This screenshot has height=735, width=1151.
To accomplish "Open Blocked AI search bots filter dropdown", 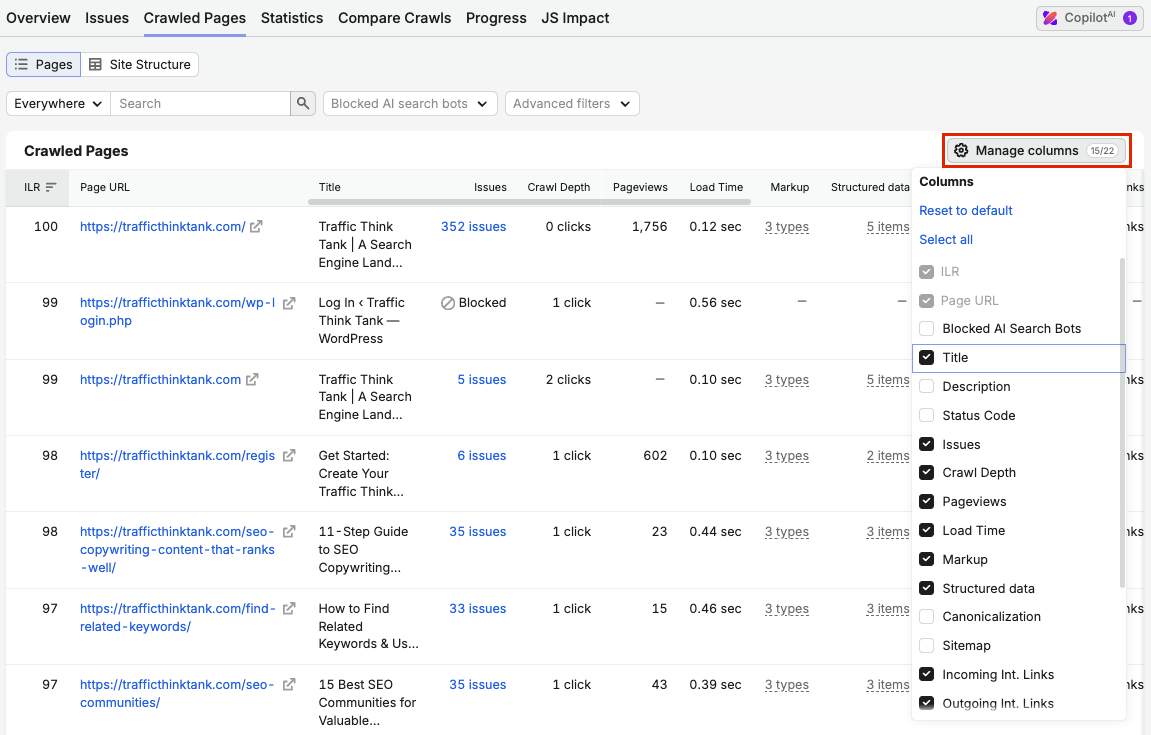I will [410, 104].
